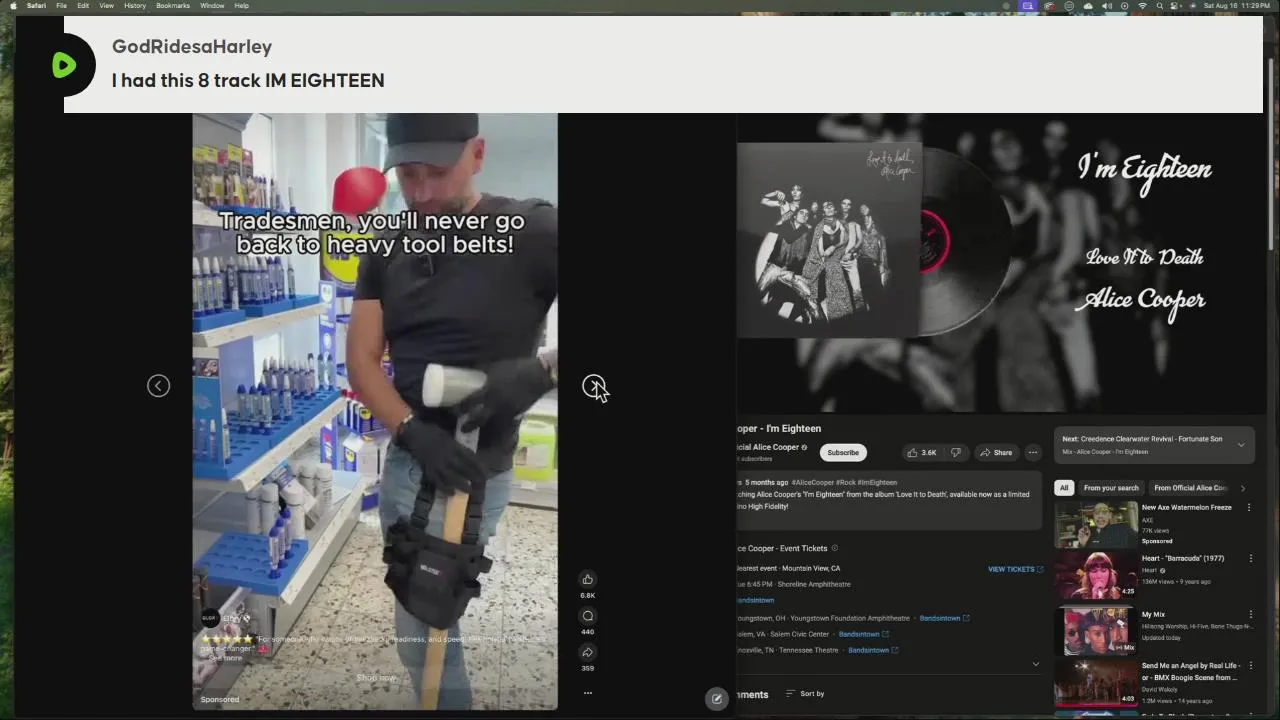Open the Window menu
The height and width of the screenshot is (720, 1280).
point(212,5)
